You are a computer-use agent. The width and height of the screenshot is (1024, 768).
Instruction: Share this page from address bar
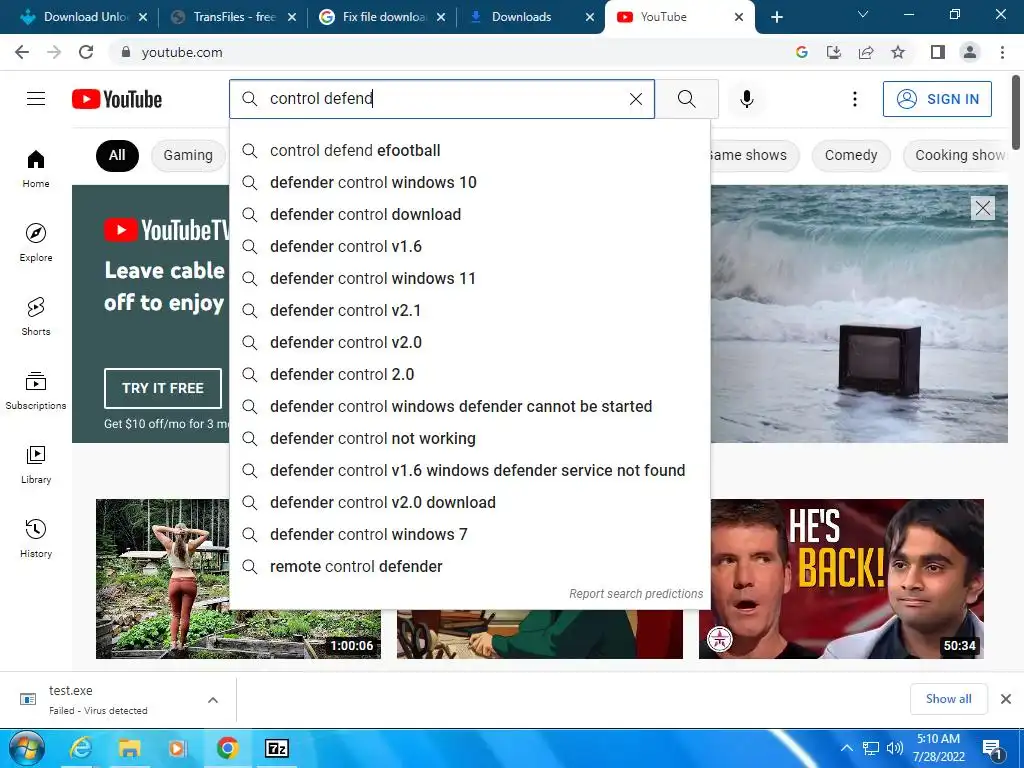point(866,52)
